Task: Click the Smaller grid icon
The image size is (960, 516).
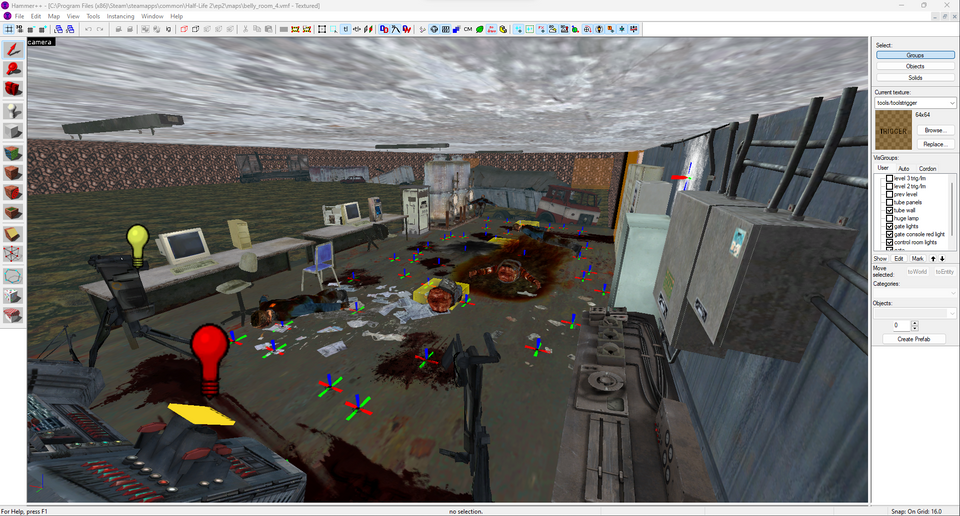Action: [x=31, y=29]
